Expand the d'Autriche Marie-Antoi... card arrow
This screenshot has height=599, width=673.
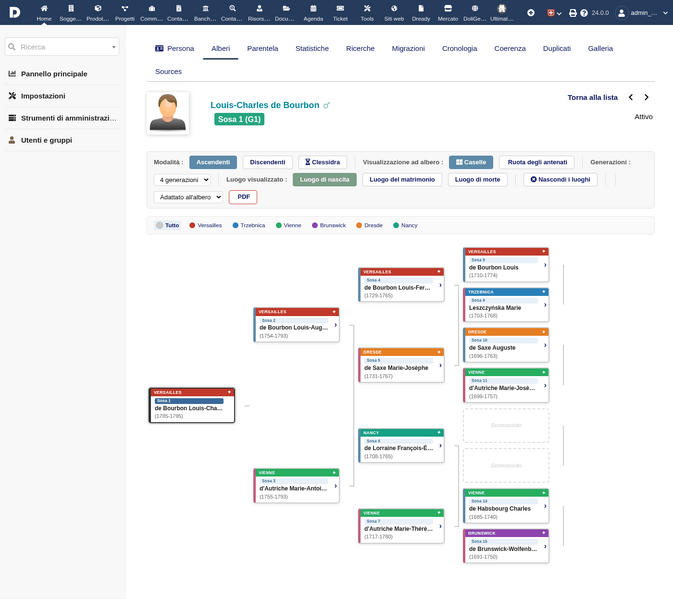[336, 486]
